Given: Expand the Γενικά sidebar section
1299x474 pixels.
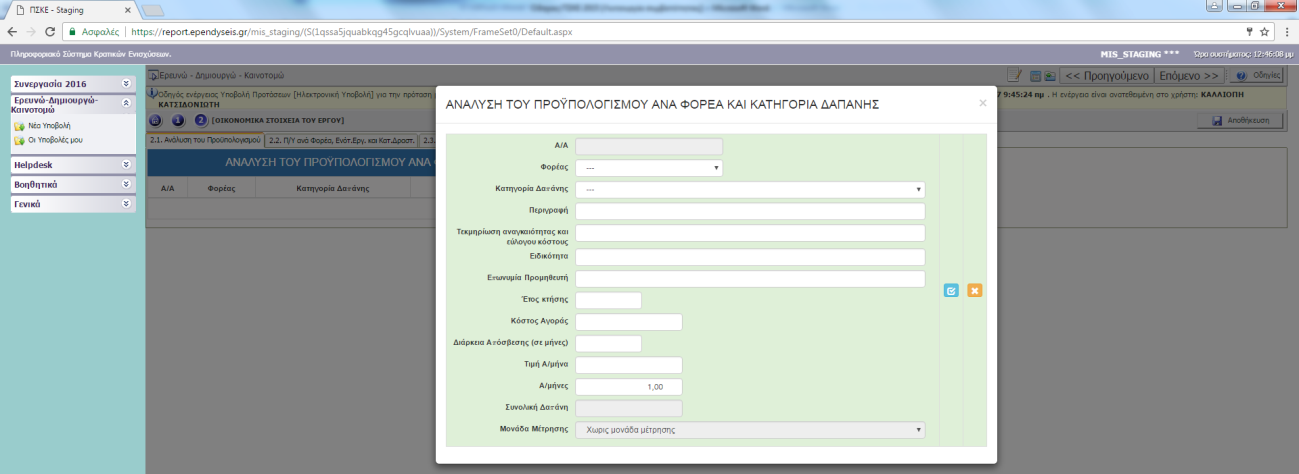Looking at the screenshot, I should 71,203.
